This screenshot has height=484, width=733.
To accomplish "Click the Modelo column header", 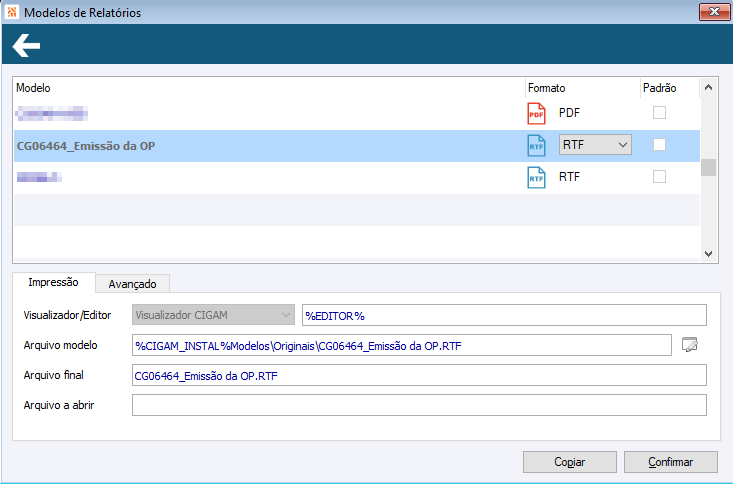I will click(x=269, y=88).
